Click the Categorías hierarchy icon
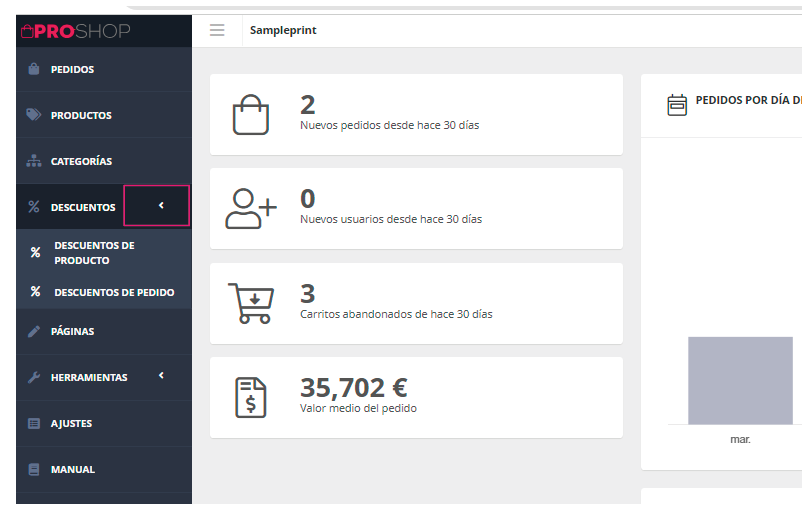The image size is (802, 517). pyautogui.click(x=34, y=161)
